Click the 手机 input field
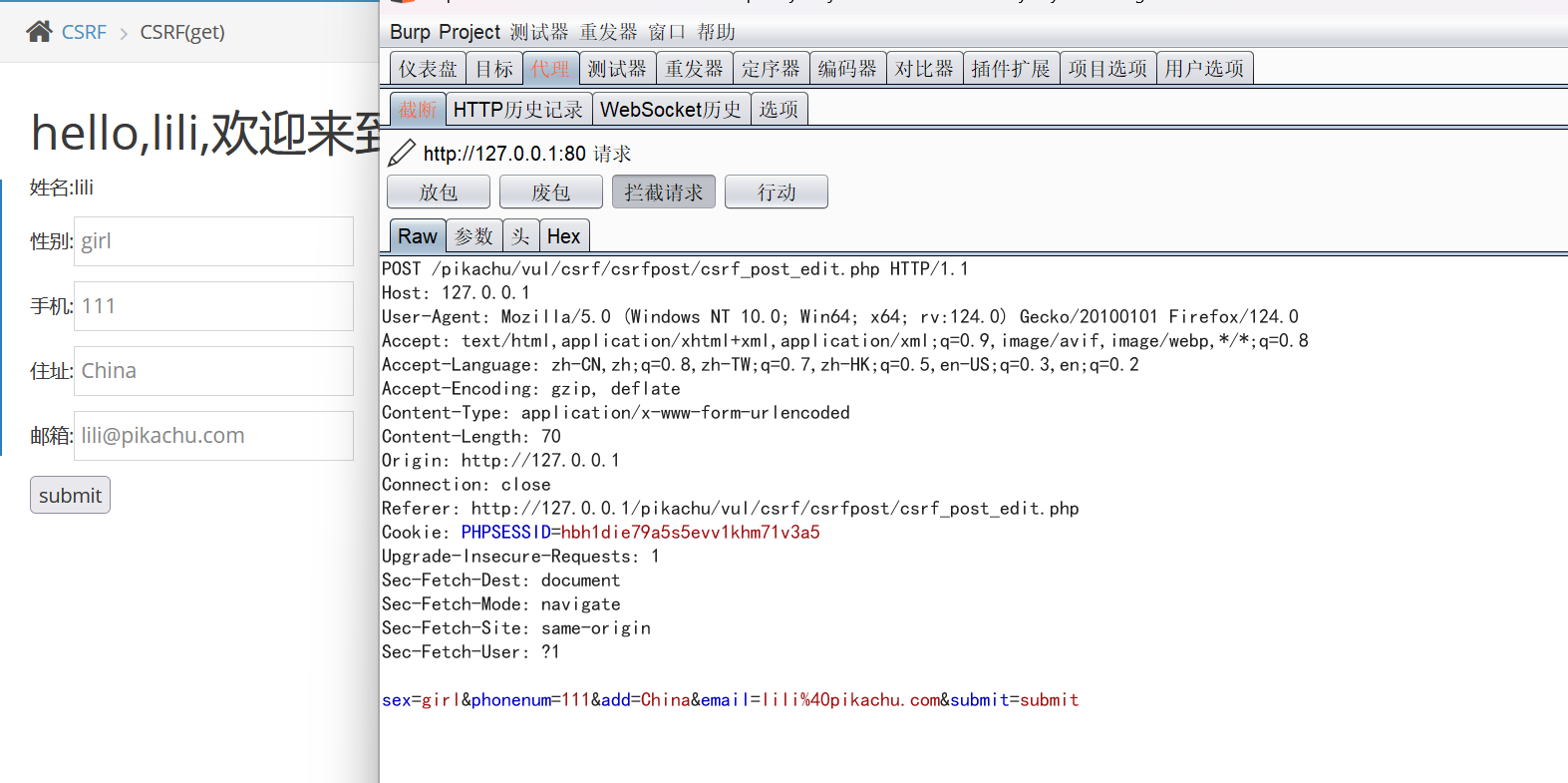Viewport: 1568px width, 783px height. pos(213,306)
